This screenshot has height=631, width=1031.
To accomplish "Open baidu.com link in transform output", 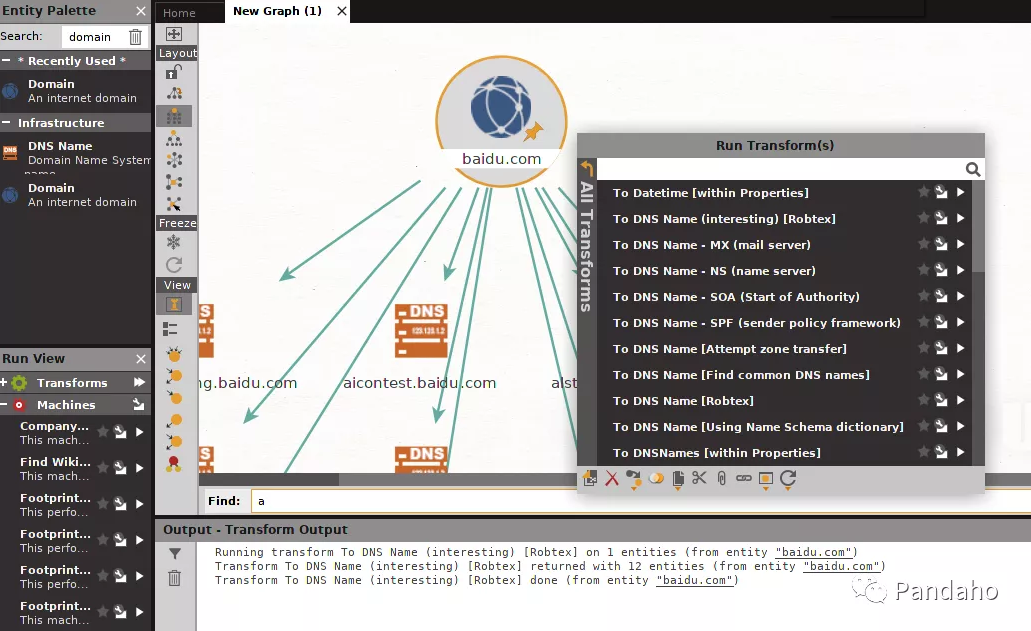I will coord(815,552).
